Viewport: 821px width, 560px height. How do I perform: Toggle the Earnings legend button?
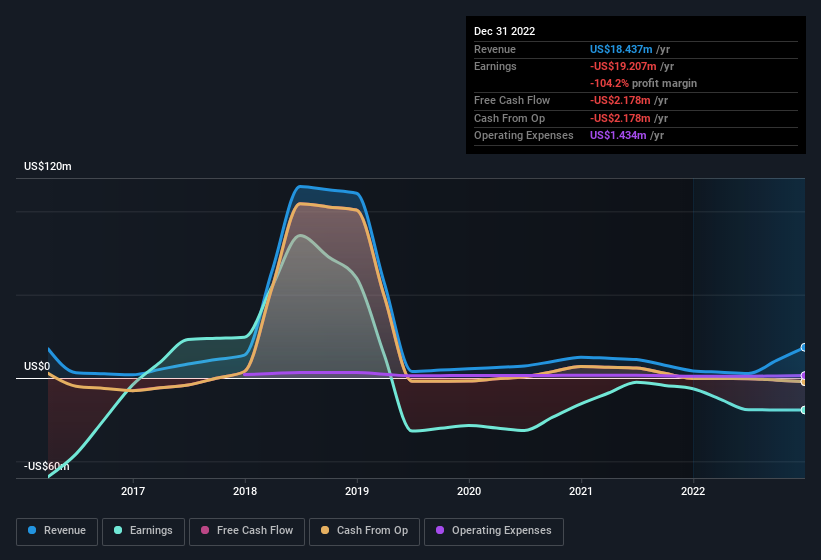[x=143, y=531]
